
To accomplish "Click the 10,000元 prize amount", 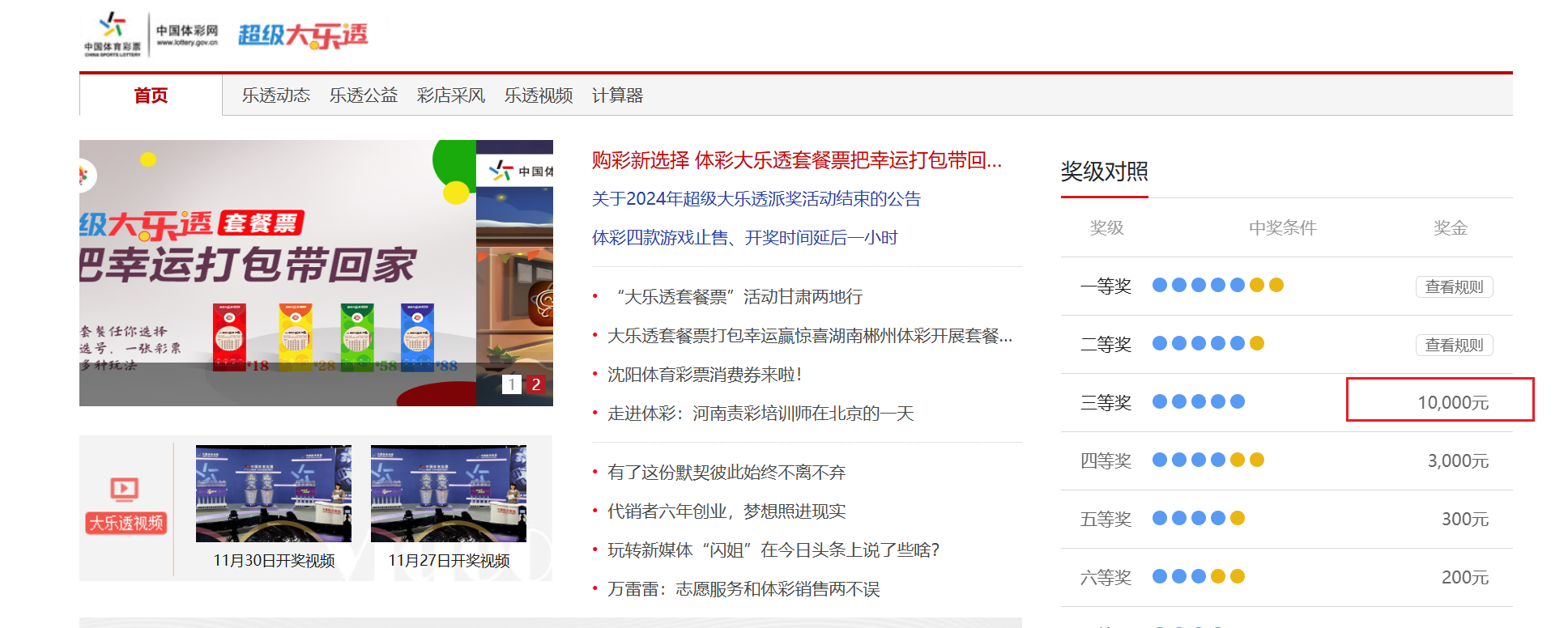I will (1453, 403).
